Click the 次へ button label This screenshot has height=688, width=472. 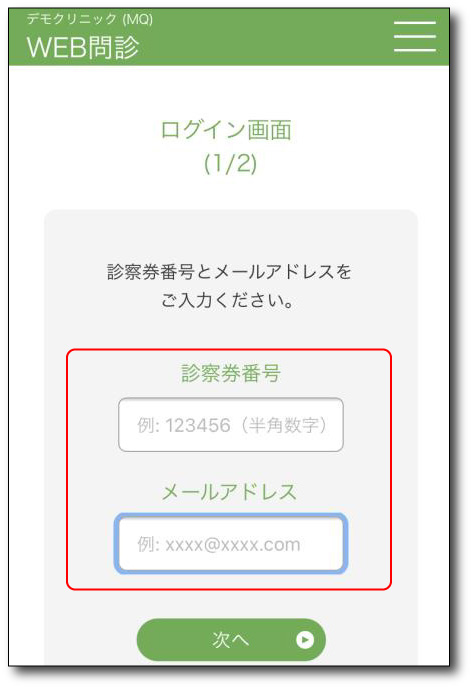pyautogui.click(x=231, y=640)
